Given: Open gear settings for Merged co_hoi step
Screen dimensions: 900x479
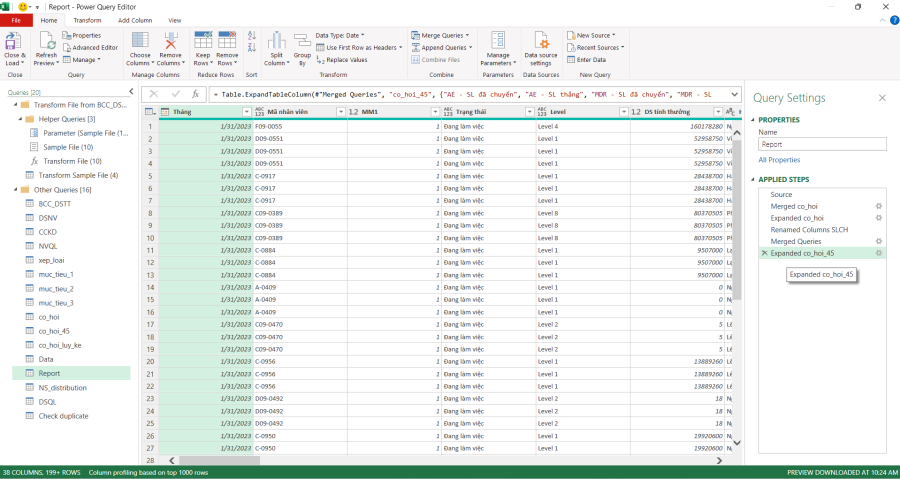Looking at the screenshot, I should pos(878,206).
